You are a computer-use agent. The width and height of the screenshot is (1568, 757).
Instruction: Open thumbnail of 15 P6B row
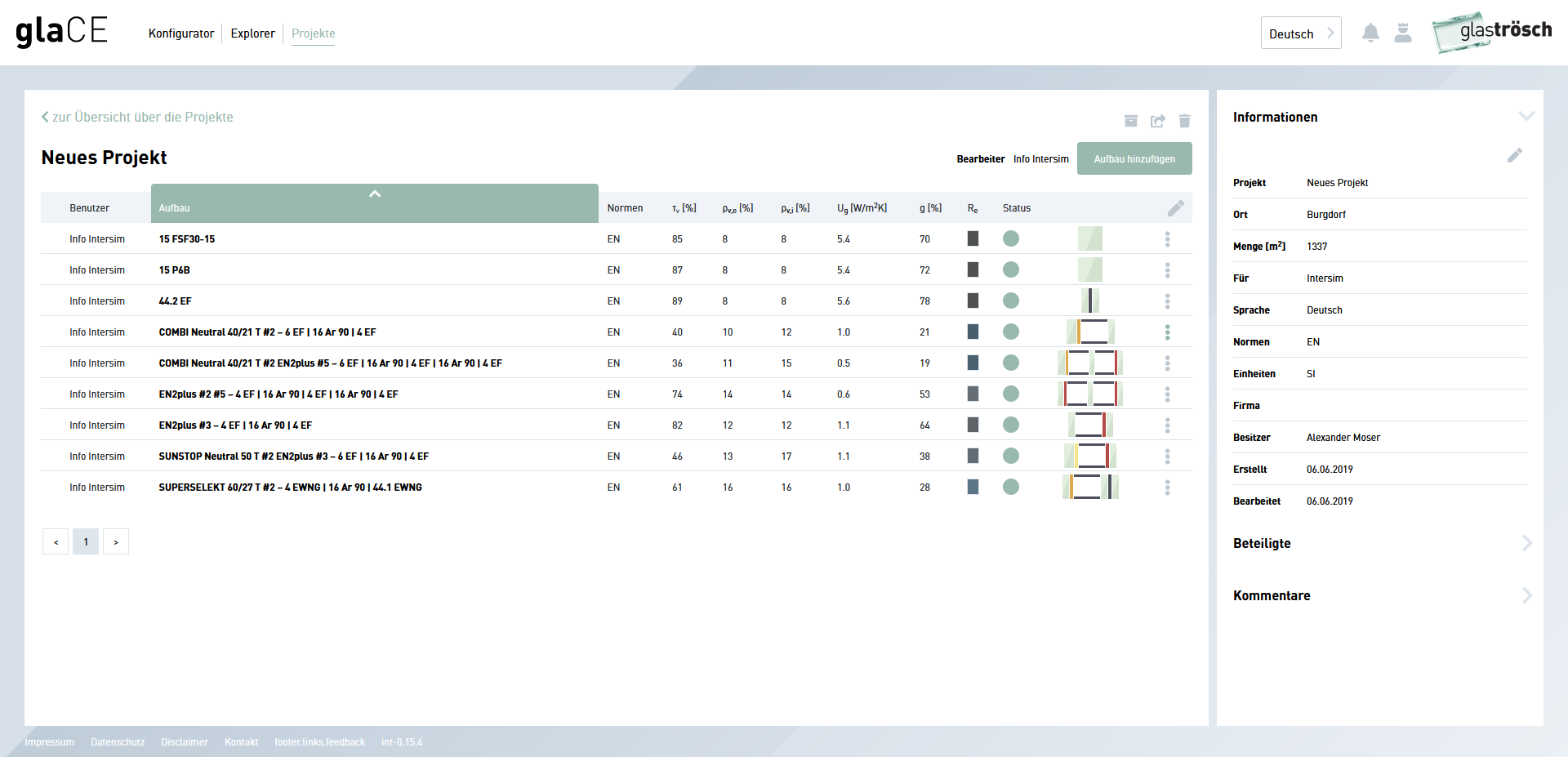click(x=1090, y=269)
